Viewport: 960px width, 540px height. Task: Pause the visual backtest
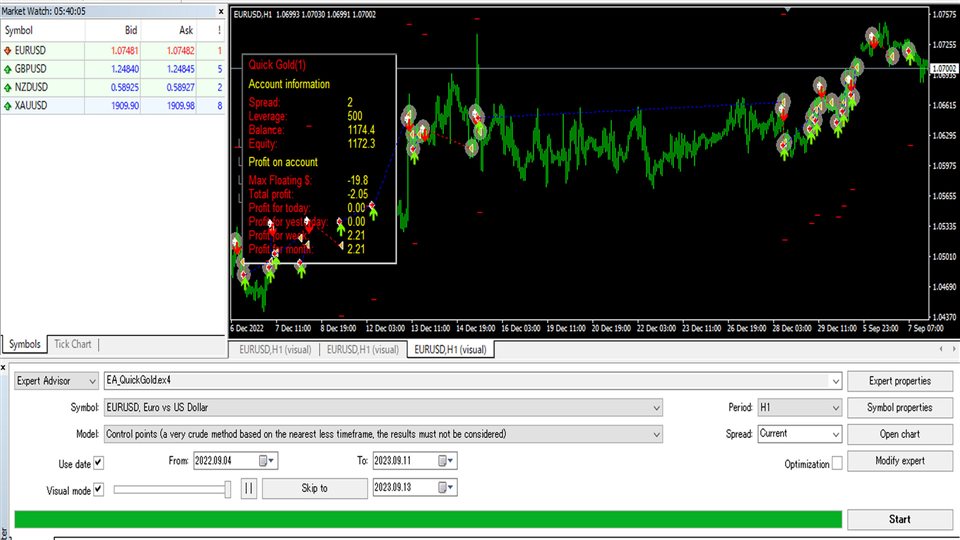point(249,488)
